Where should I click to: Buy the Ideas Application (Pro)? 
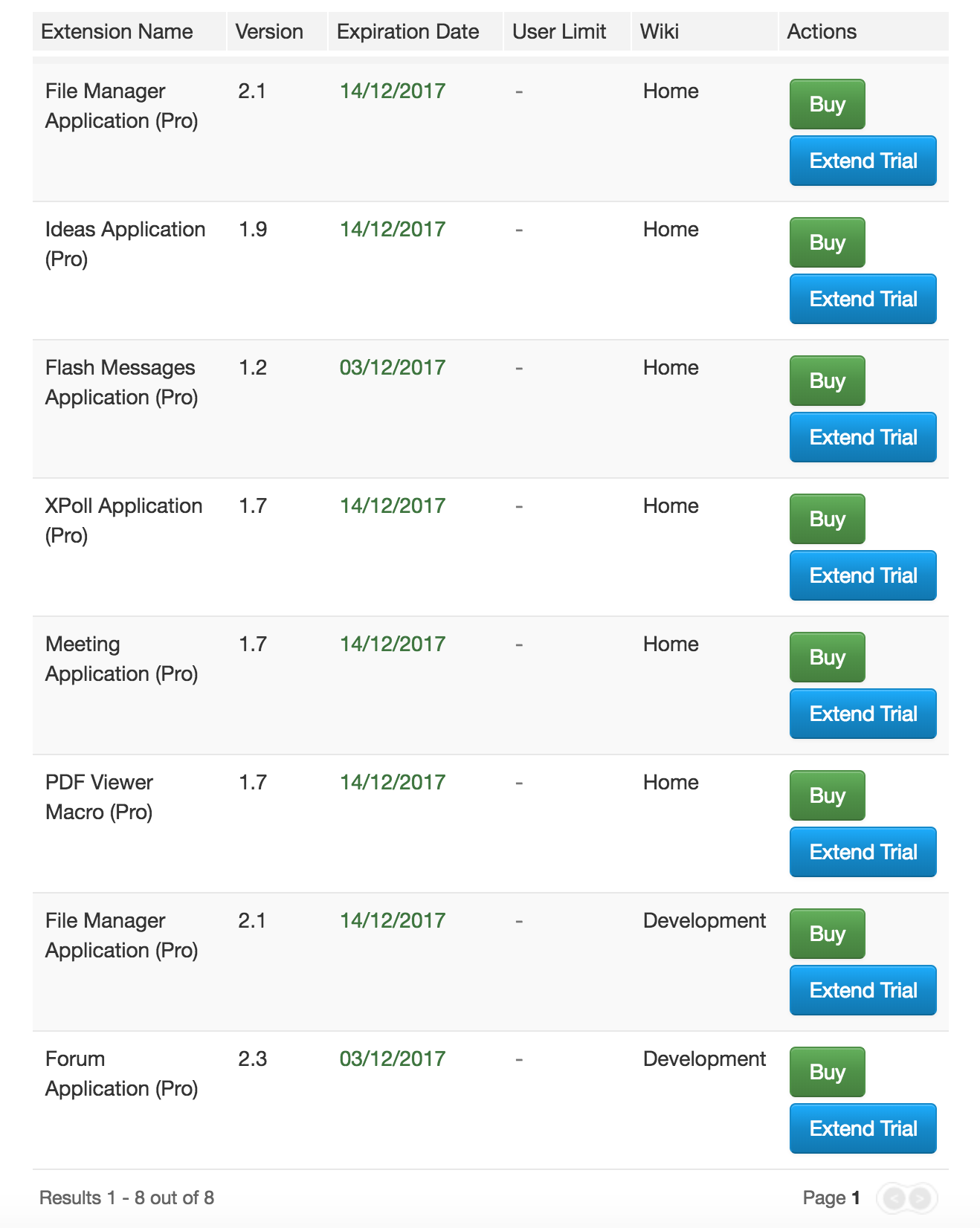[x=826, y=242]
